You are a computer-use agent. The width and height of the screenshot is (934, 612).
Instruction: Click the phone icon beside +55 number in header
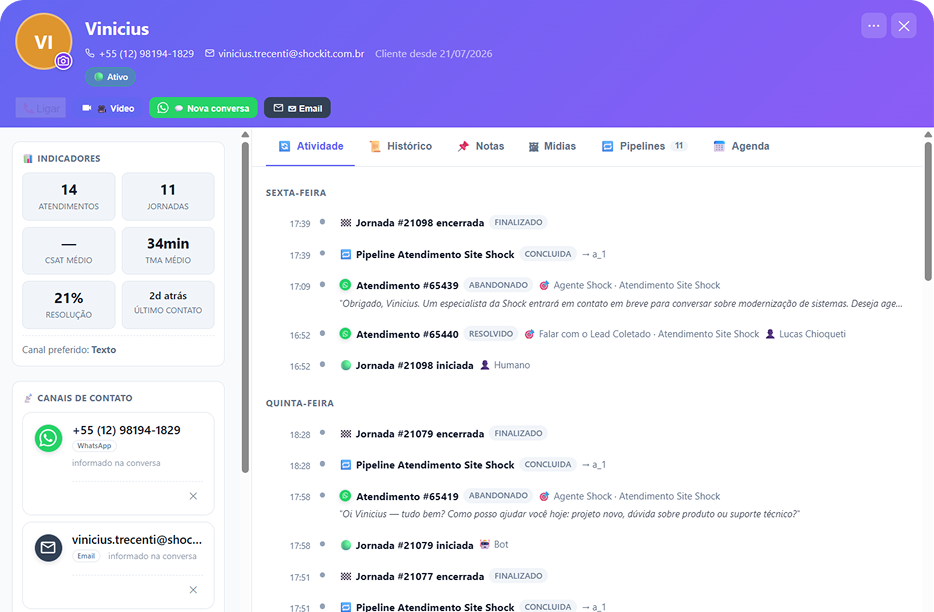(90, 53)
